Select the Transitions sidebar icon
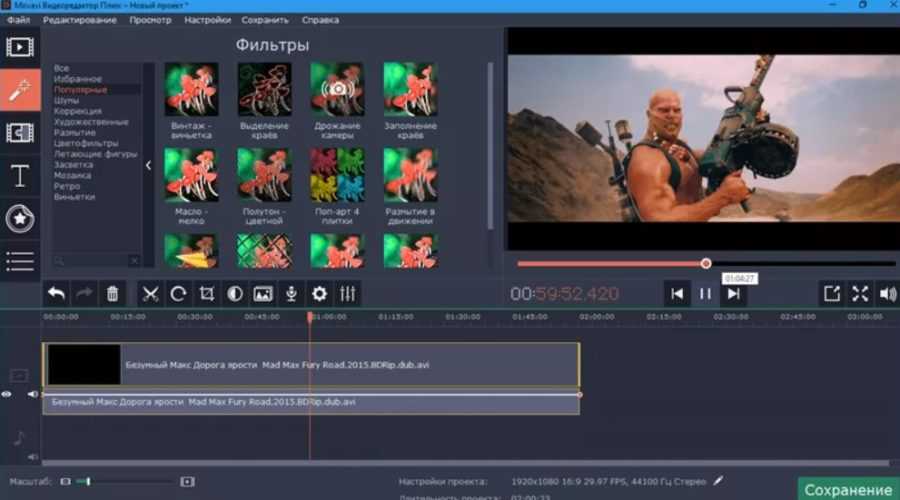 [x=19, y=133]
